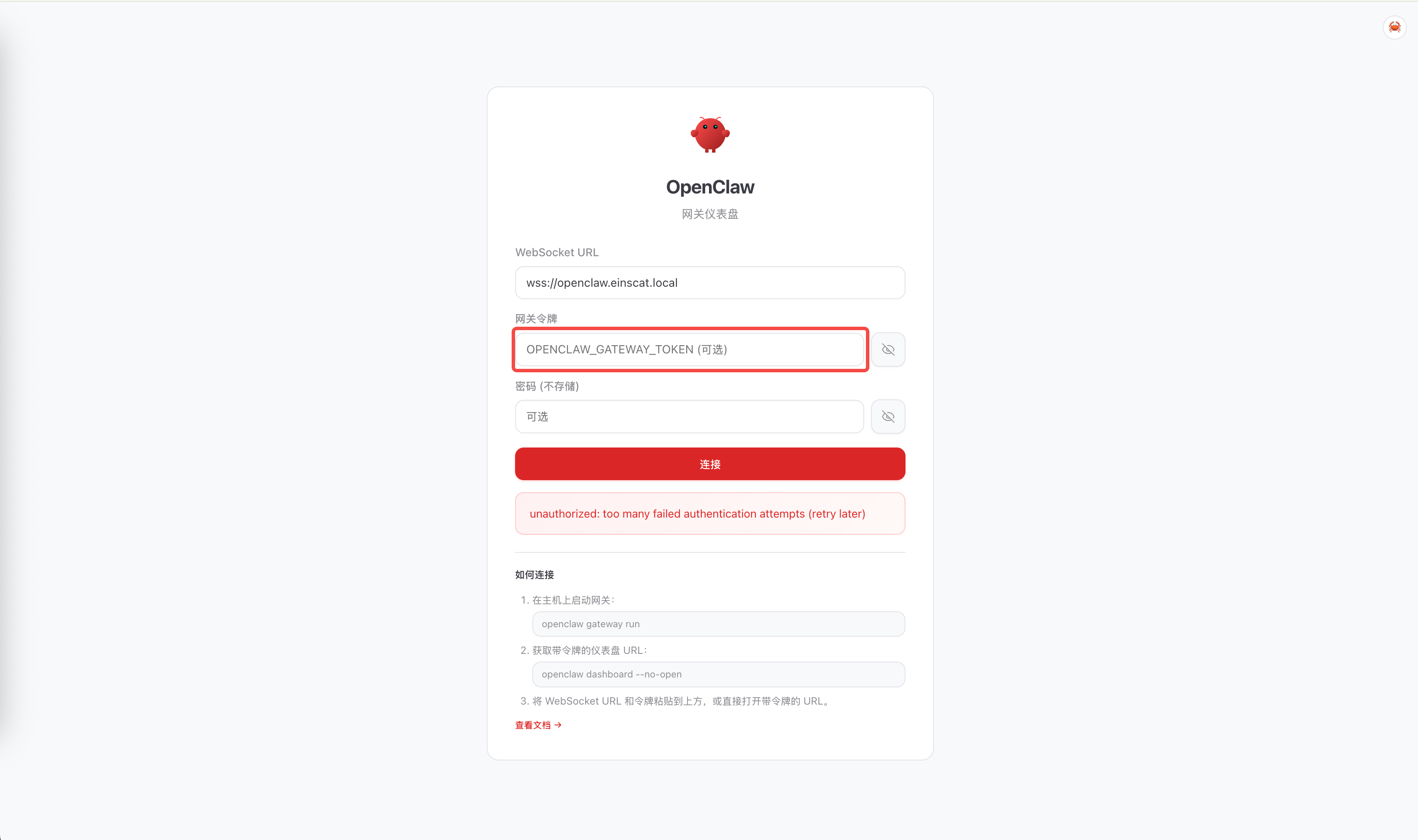Click step 1 text 在主机上启动网关

572,600
